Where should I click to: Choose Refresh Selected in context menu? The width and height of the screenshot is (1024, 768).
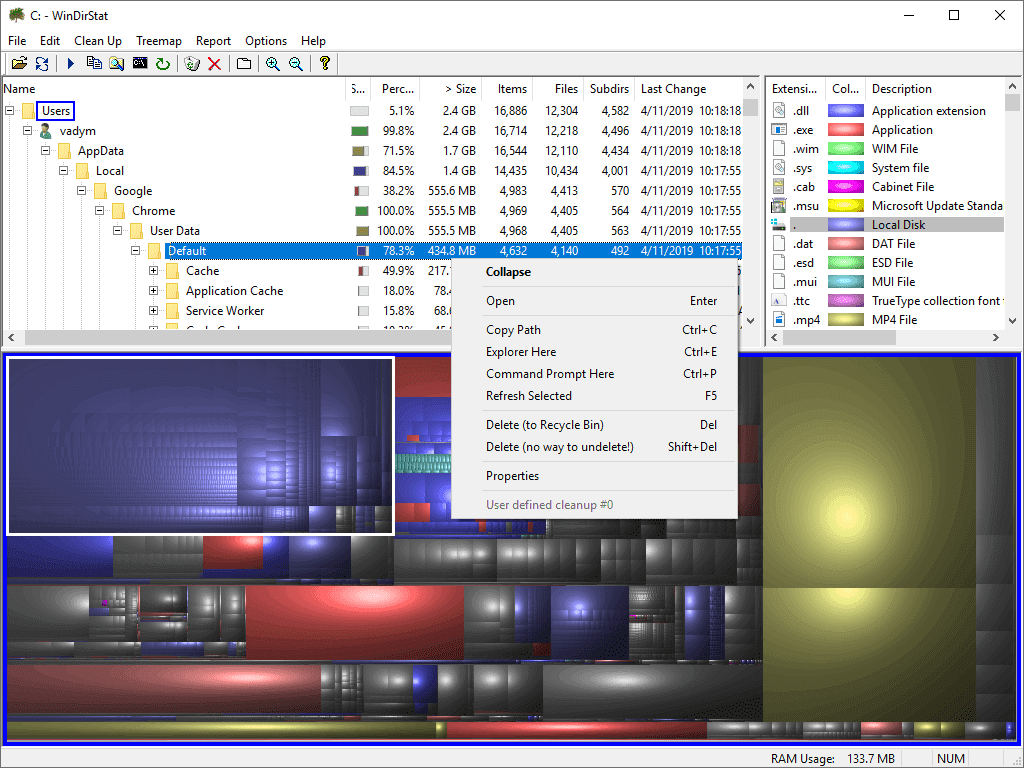[x=595, y=396]
